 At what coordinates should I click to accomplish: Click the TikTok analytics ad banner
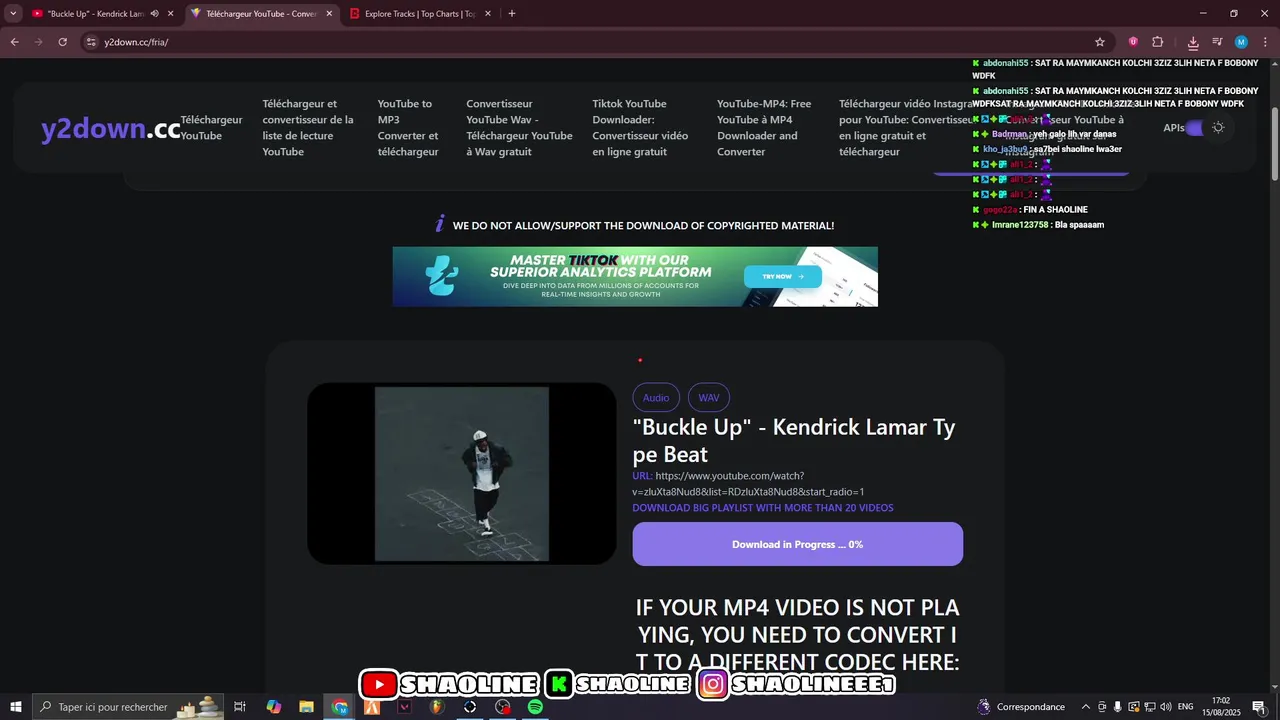tap(635, 277)
